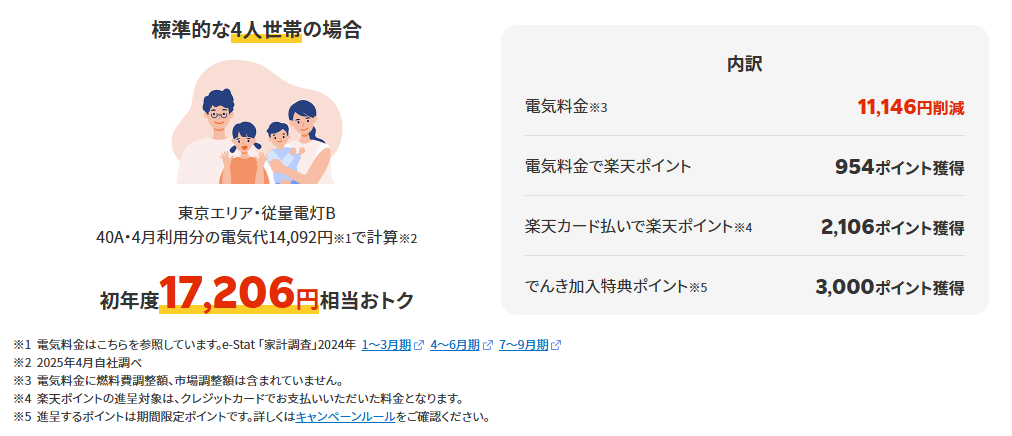Select the 17,206円 savings amount

coord(239,293)
